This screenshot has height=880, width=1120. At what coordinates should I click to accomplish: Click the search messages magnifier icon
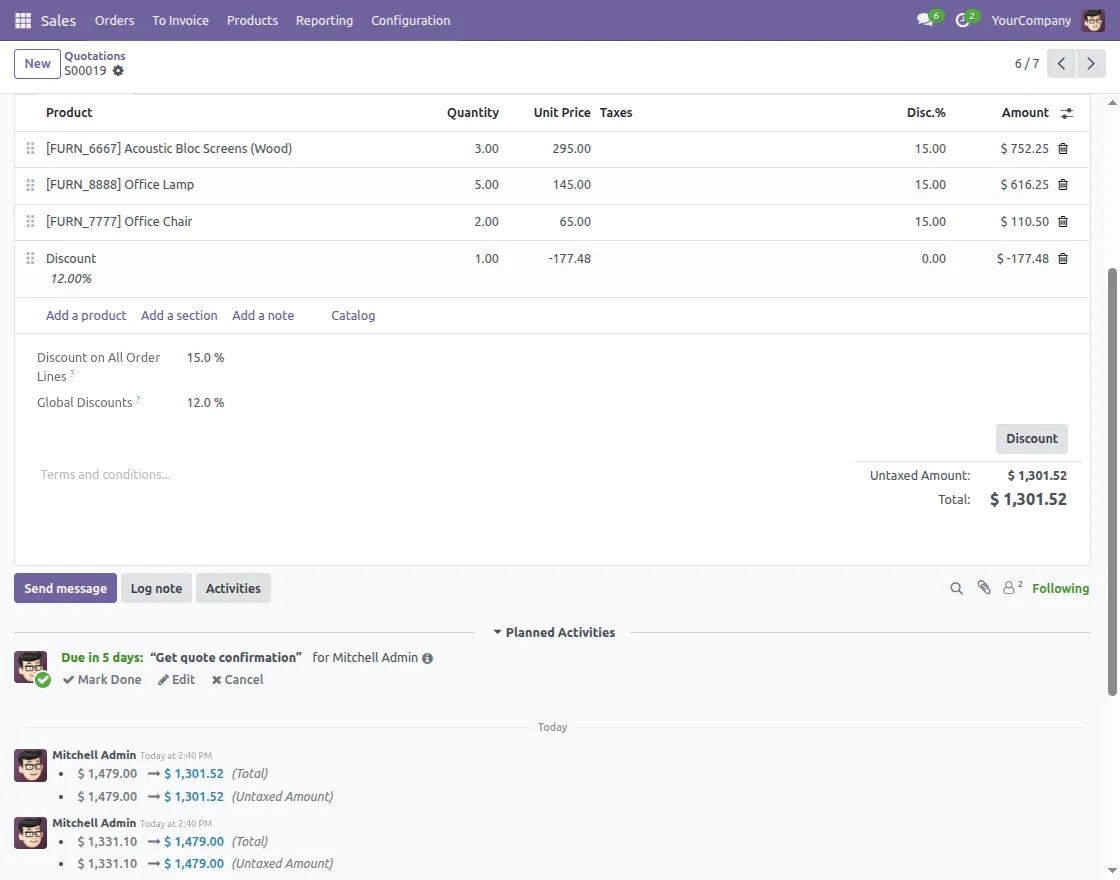tap(956, 589)
